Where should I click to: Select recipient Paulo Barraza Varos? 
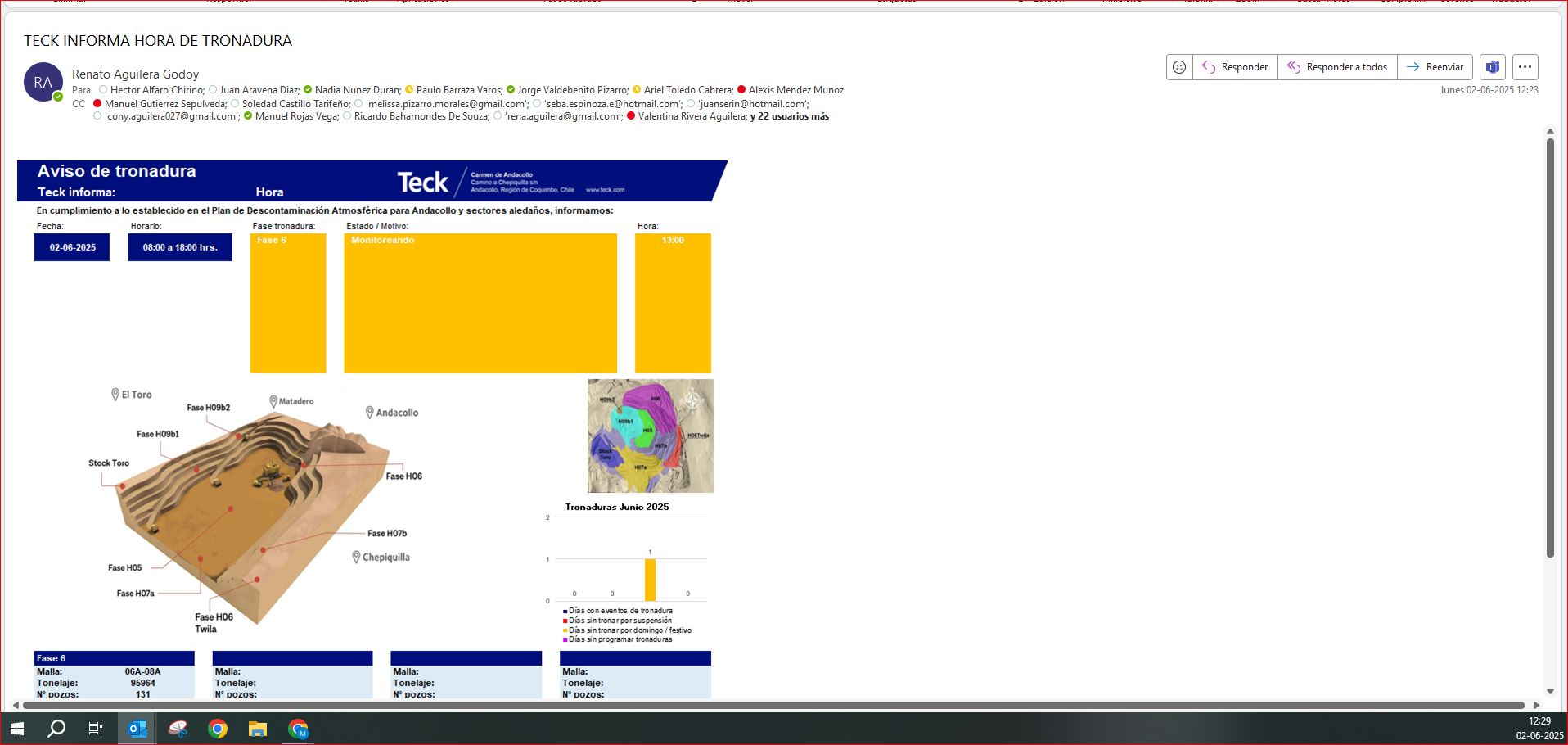(459, 90)
